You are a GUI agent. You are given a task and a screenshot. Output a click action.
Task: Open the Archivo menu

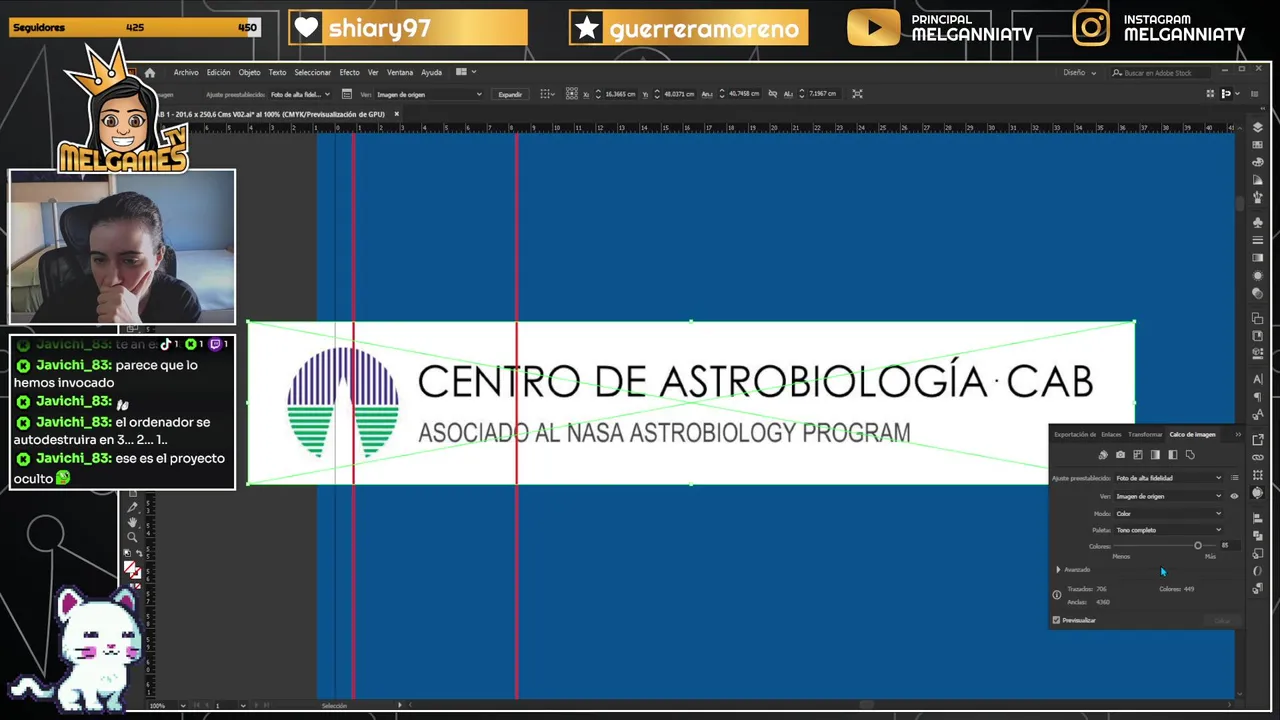click(x=186, y=72)
